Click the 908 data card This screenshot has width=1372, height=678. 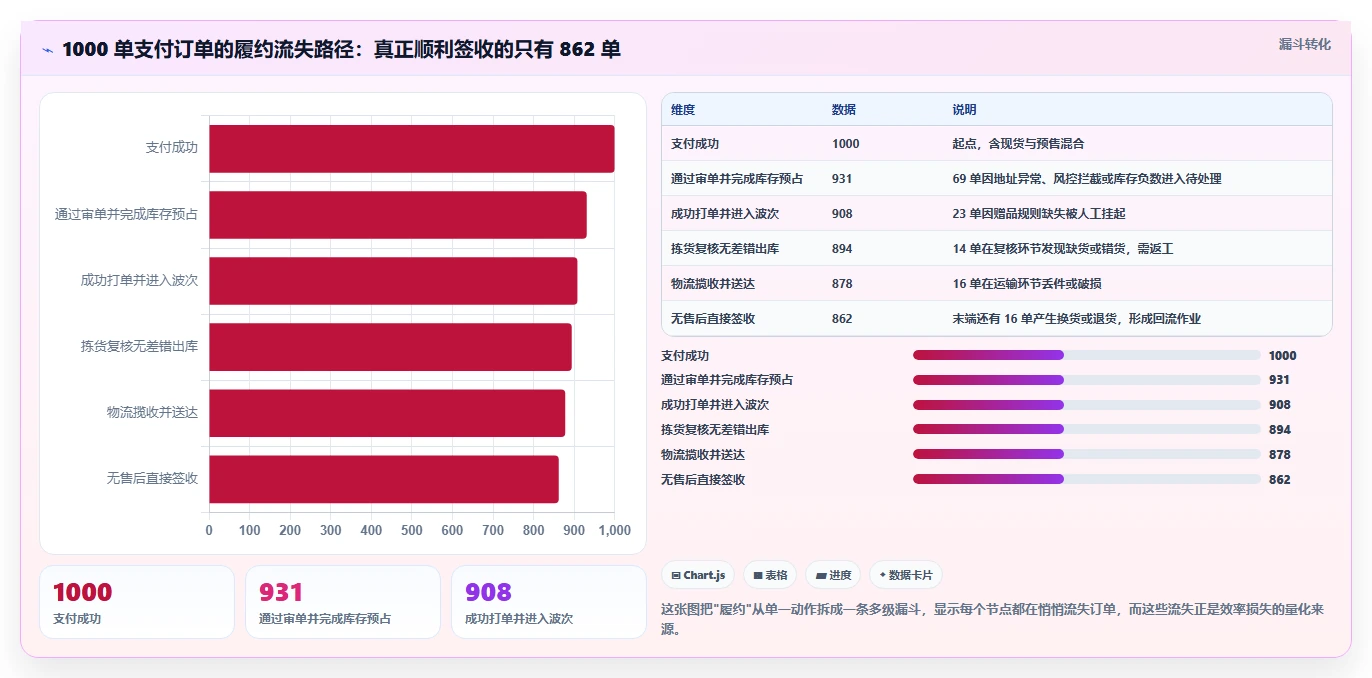click(549, 602)
